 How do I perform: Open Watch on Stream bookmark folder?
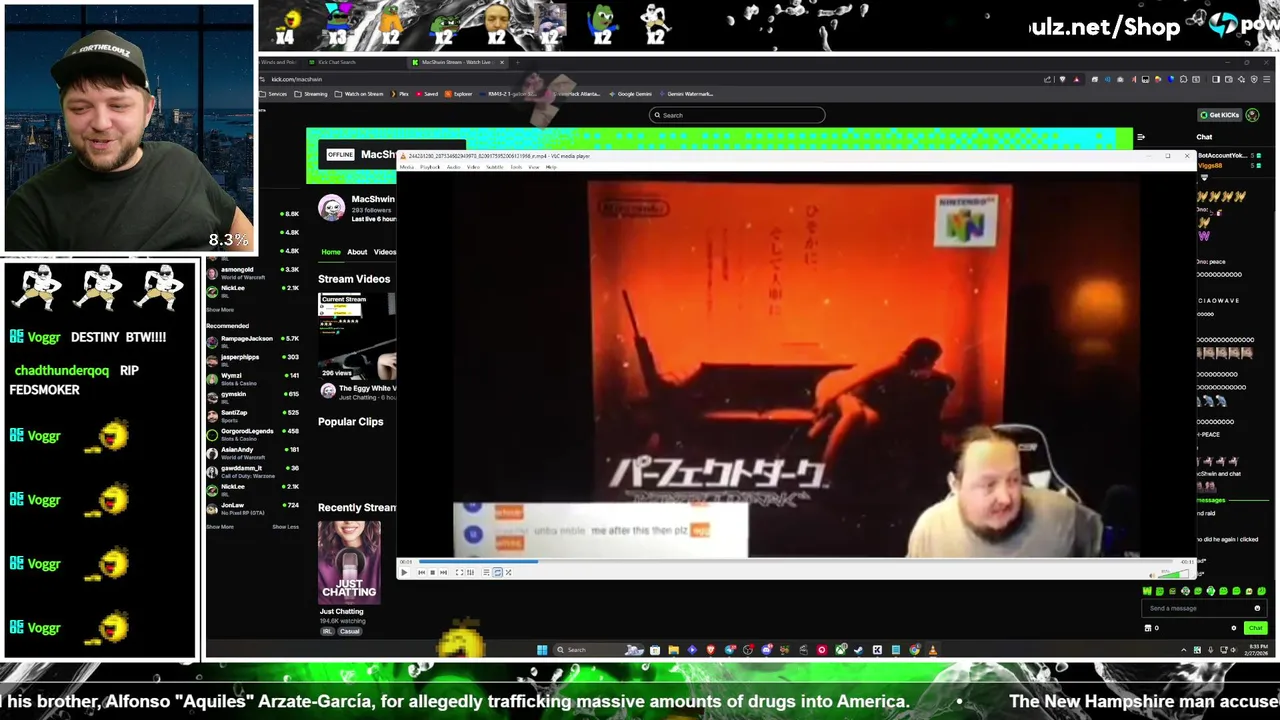pyautogui.click(x=359, y=94)
